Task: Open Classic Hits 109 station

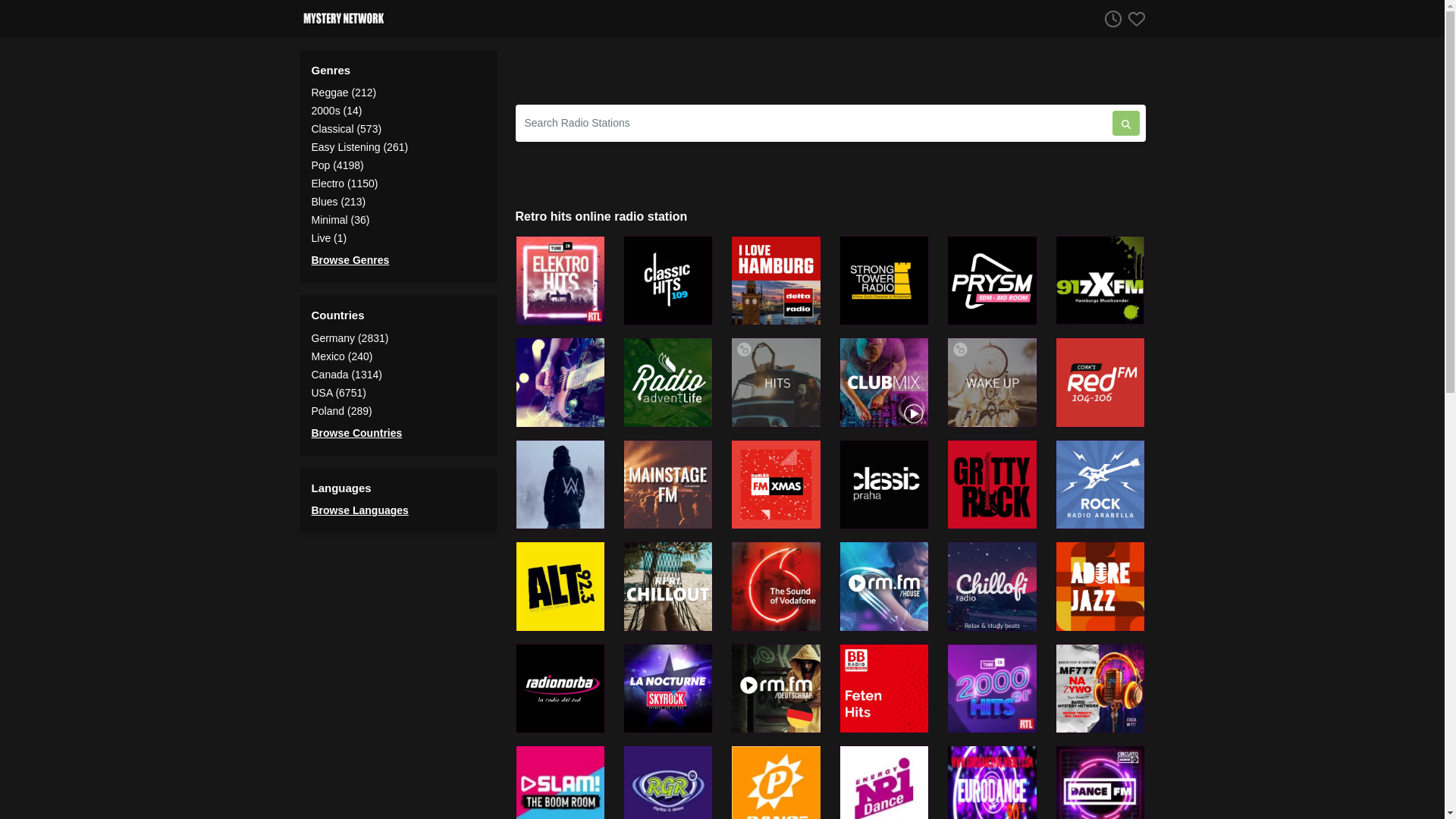Action: click(668, 281)
